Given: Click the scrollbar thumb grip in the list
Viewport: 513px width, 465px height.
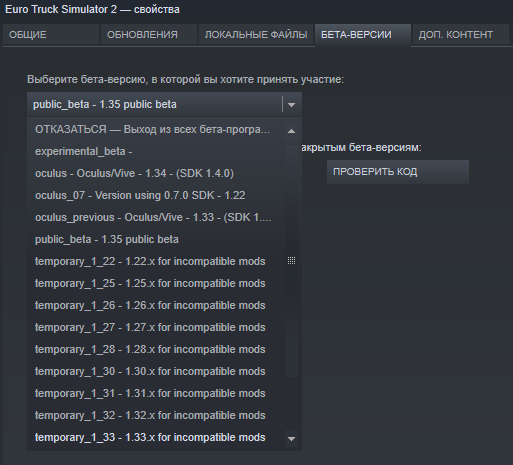Looking at the screenshot, I should (291, 261).
